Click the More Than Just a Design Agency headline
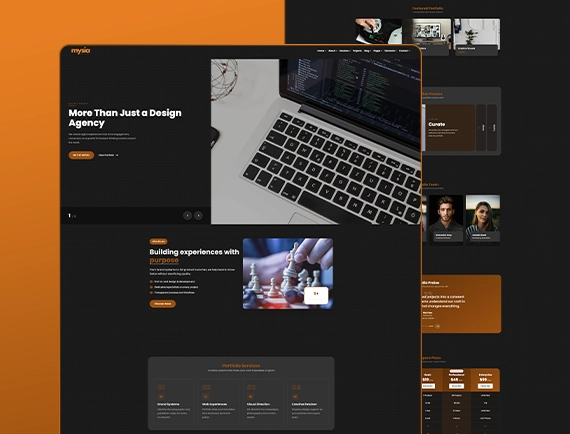The width and height of the screenshot is (570, 434). click(x=125, y=118)
